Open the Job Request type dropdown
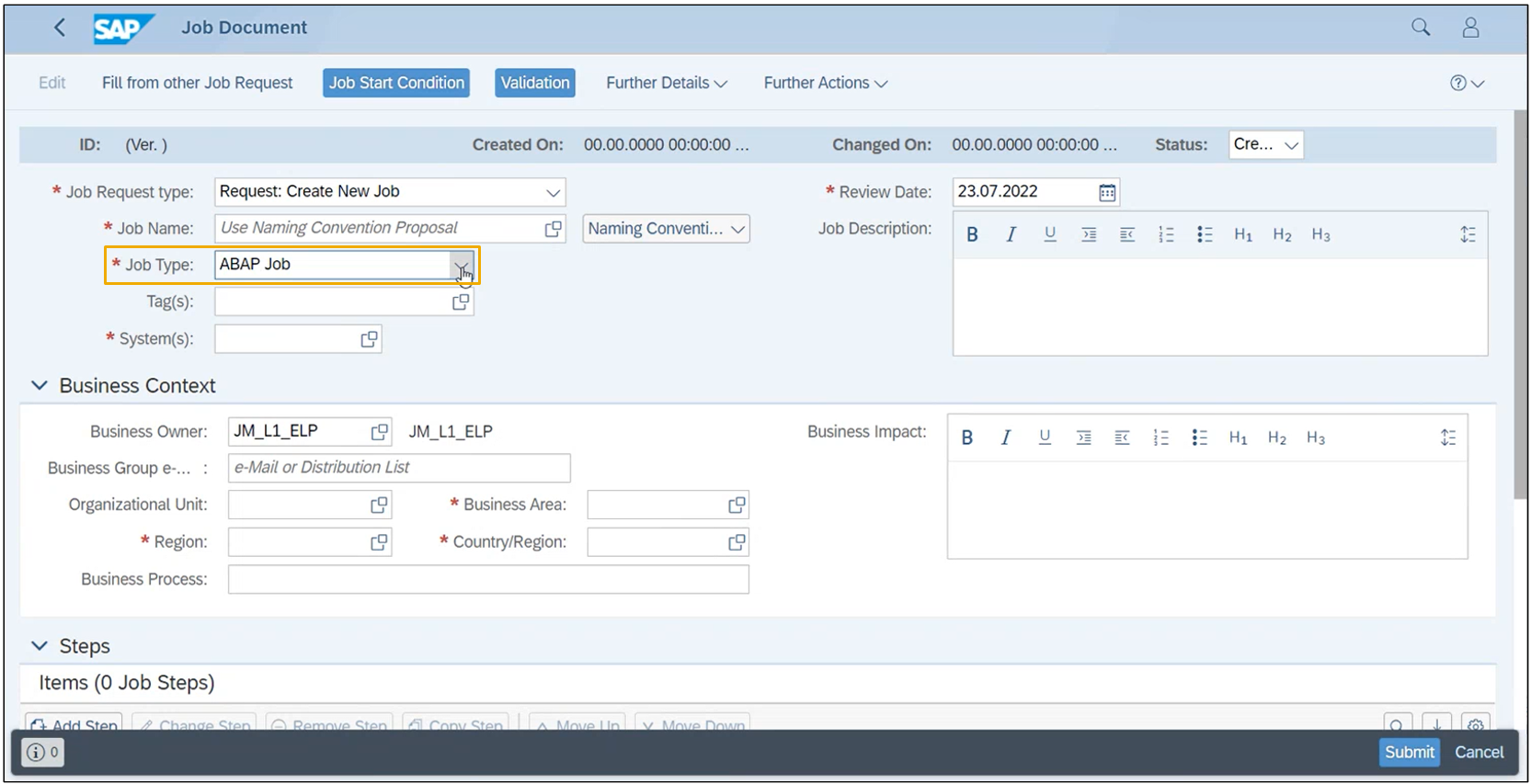 (x=553, y=192)
